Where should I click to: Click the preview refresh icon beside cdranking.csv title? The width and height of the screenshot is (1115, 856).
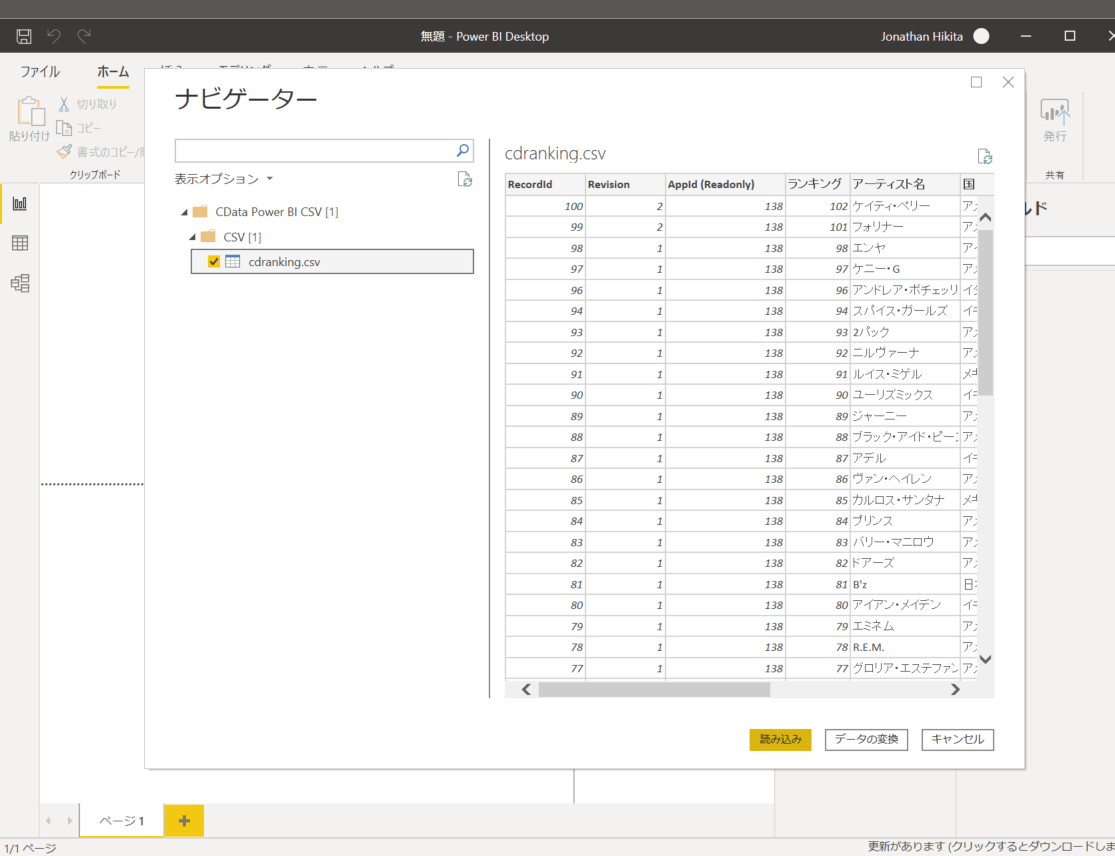click(x=985, y=156)
